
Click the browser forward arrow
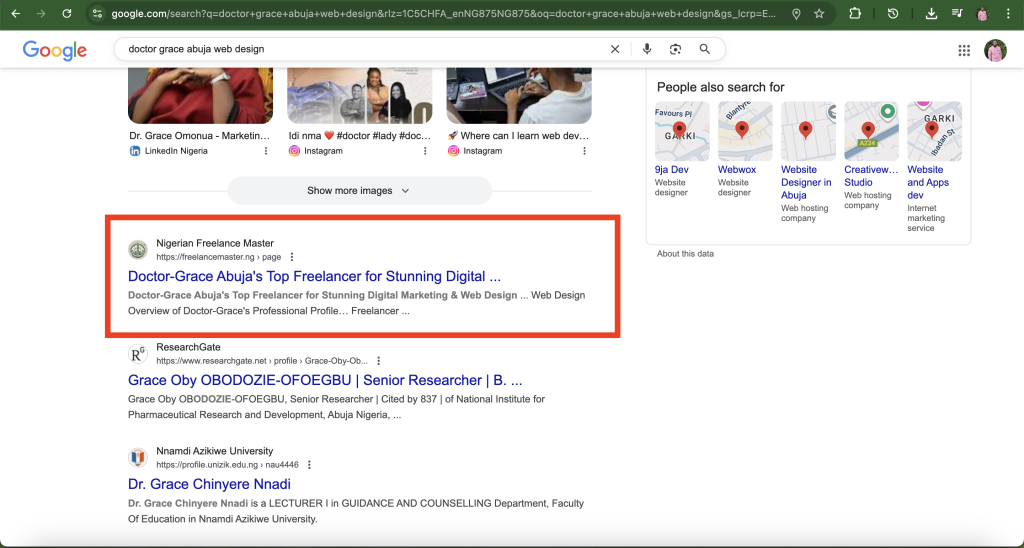41,14
